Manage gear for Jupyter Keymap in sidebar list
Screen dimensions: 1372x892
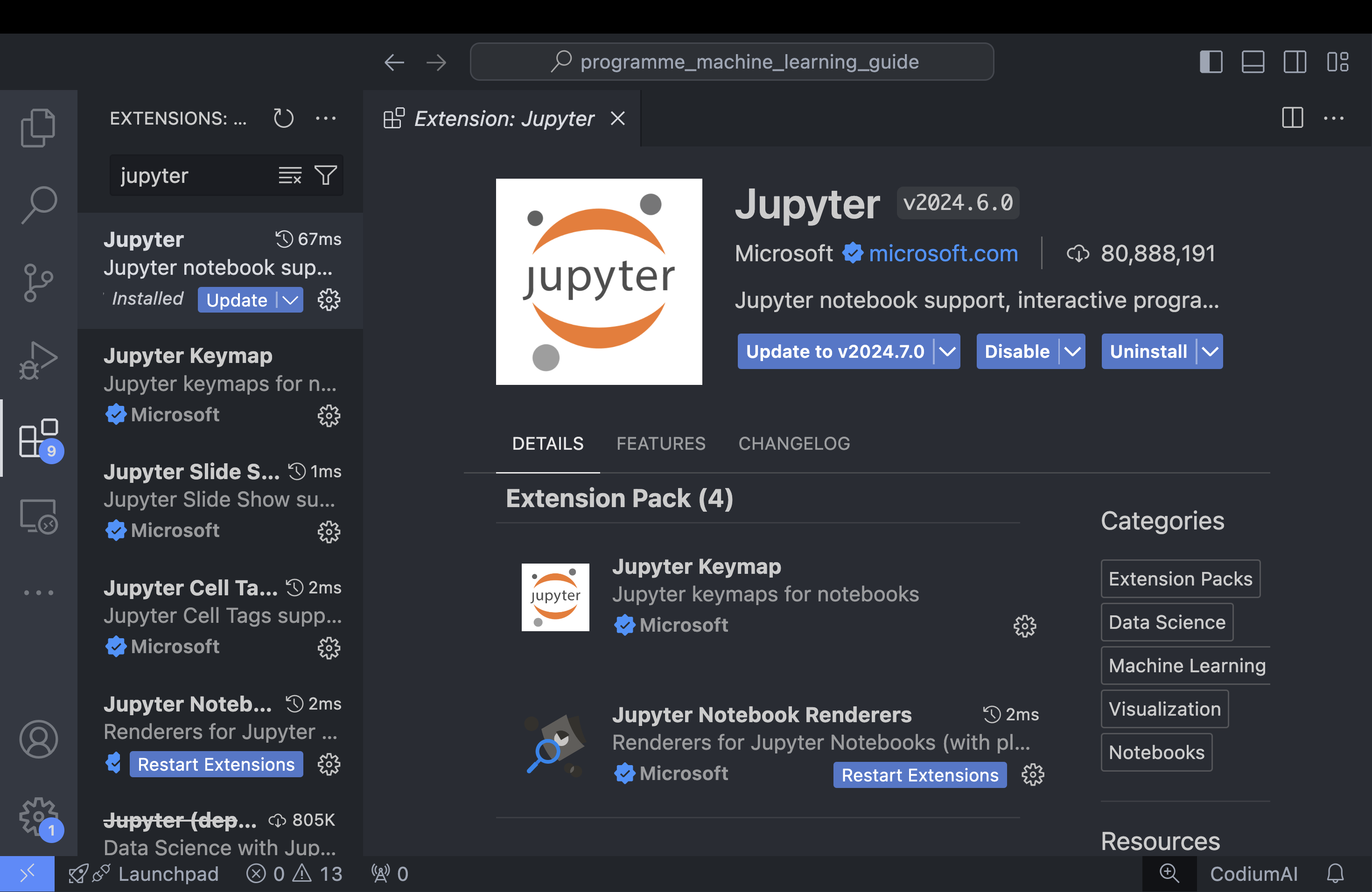click(x=329, y=416)
